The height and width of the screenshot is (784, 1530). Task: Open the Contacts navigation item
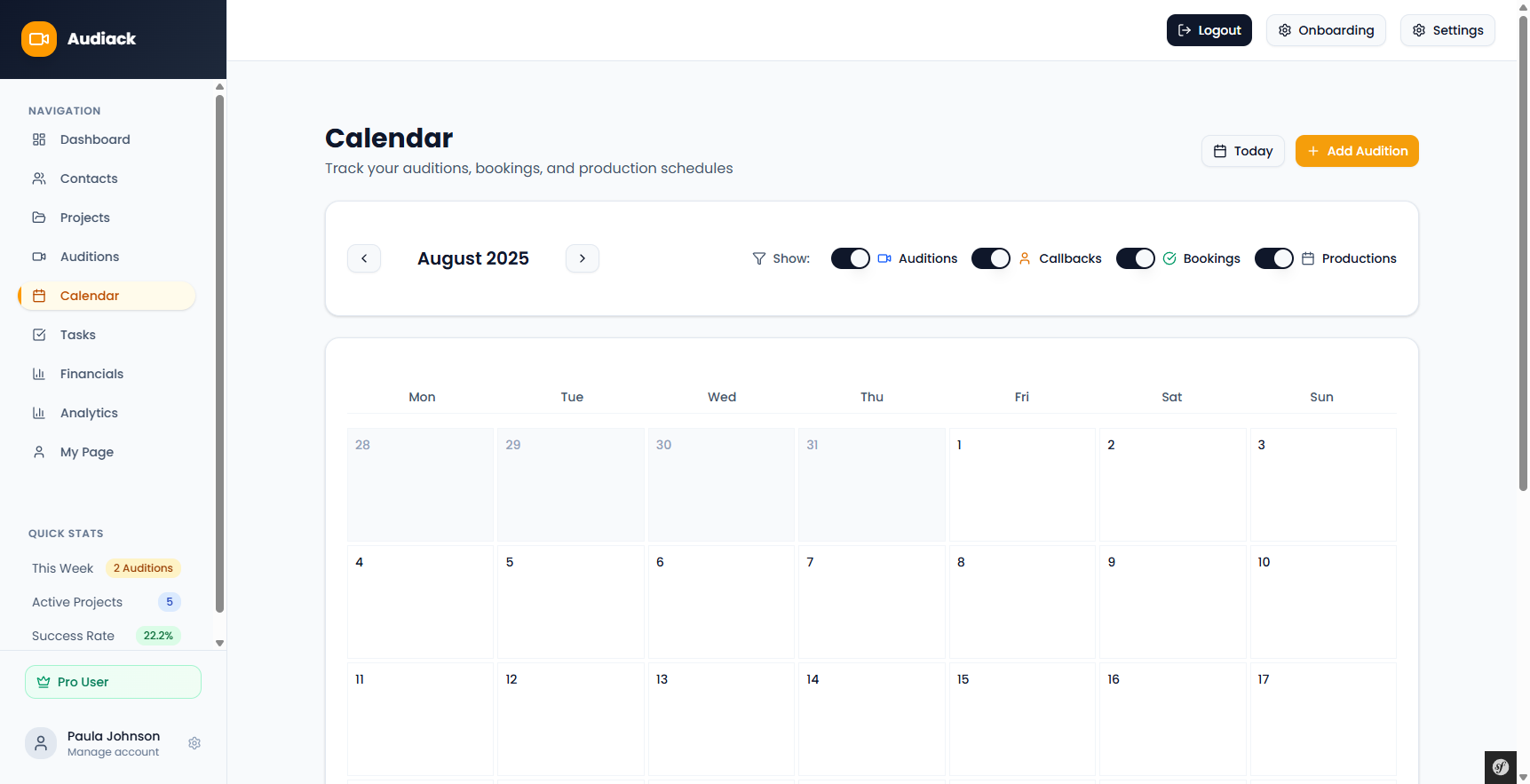89,178
